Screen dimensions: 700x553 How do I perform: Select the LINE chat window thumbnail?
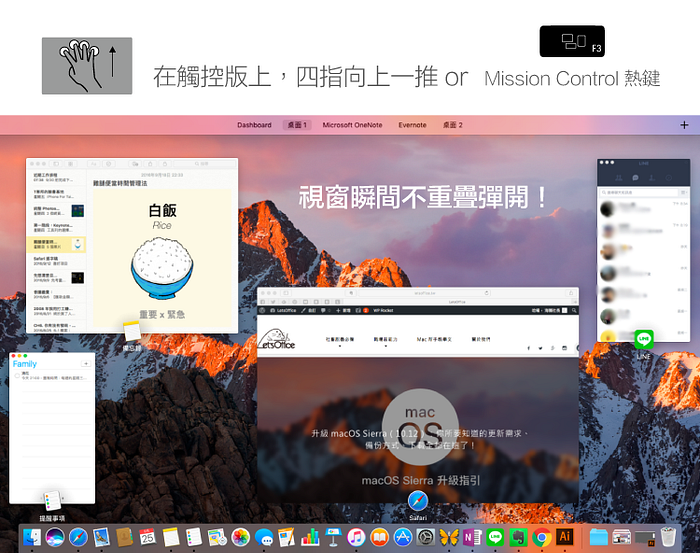pyautogui.click(x=643, y=250)
